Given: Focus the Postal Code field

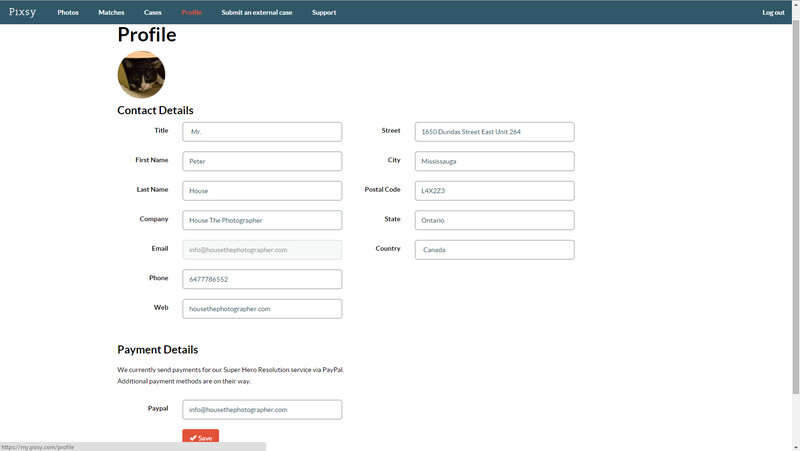Looking at the screenshot, I should tap(494, 191).
